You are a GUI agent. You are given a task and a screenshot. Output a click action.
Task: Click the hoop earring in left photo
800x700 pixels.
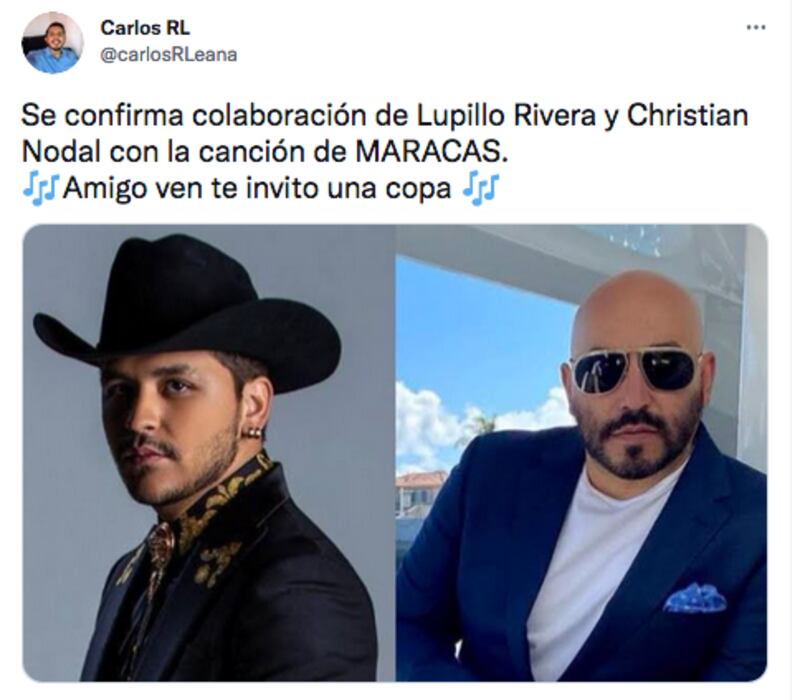(252, 433)
